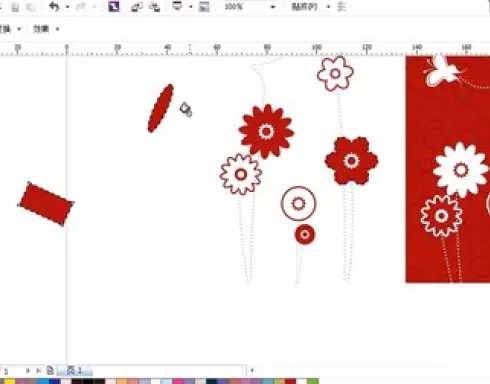Pick the magenta pink palette swatch
Image resolution: width=490 pixels, height=384 pixels.
(x=178, y=381)
